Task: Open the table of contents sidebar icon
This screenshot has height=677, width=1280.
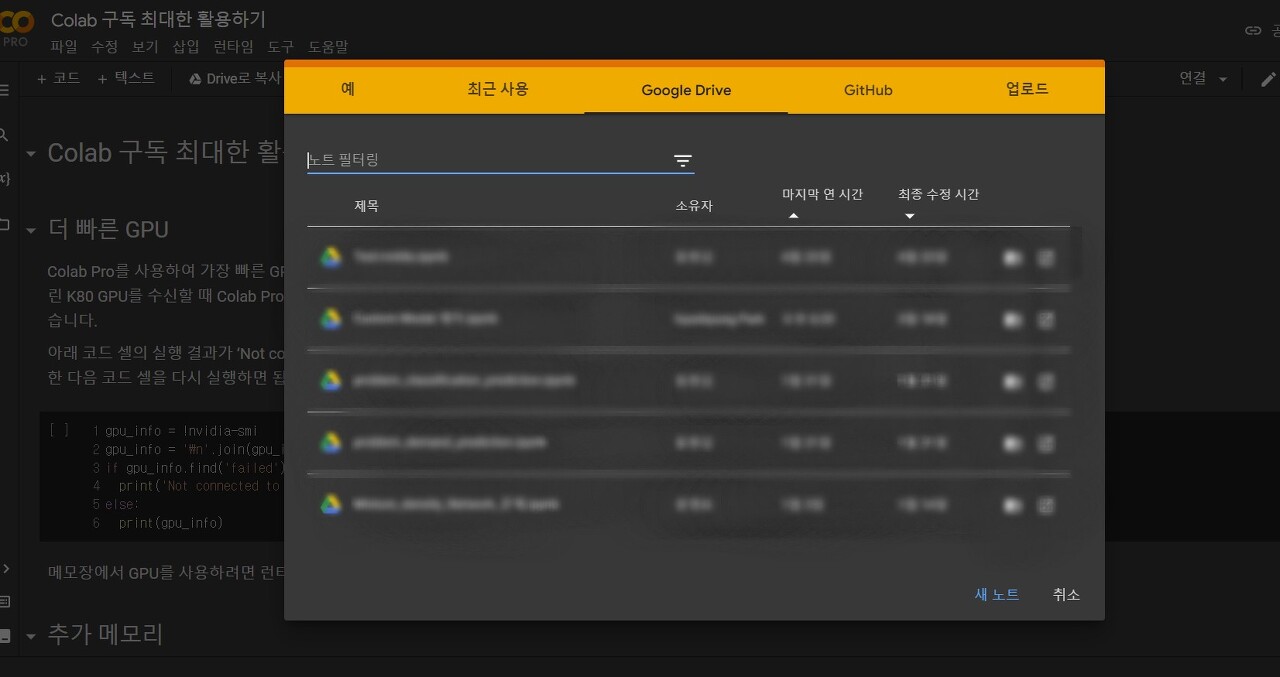Action: coord(4,90)
